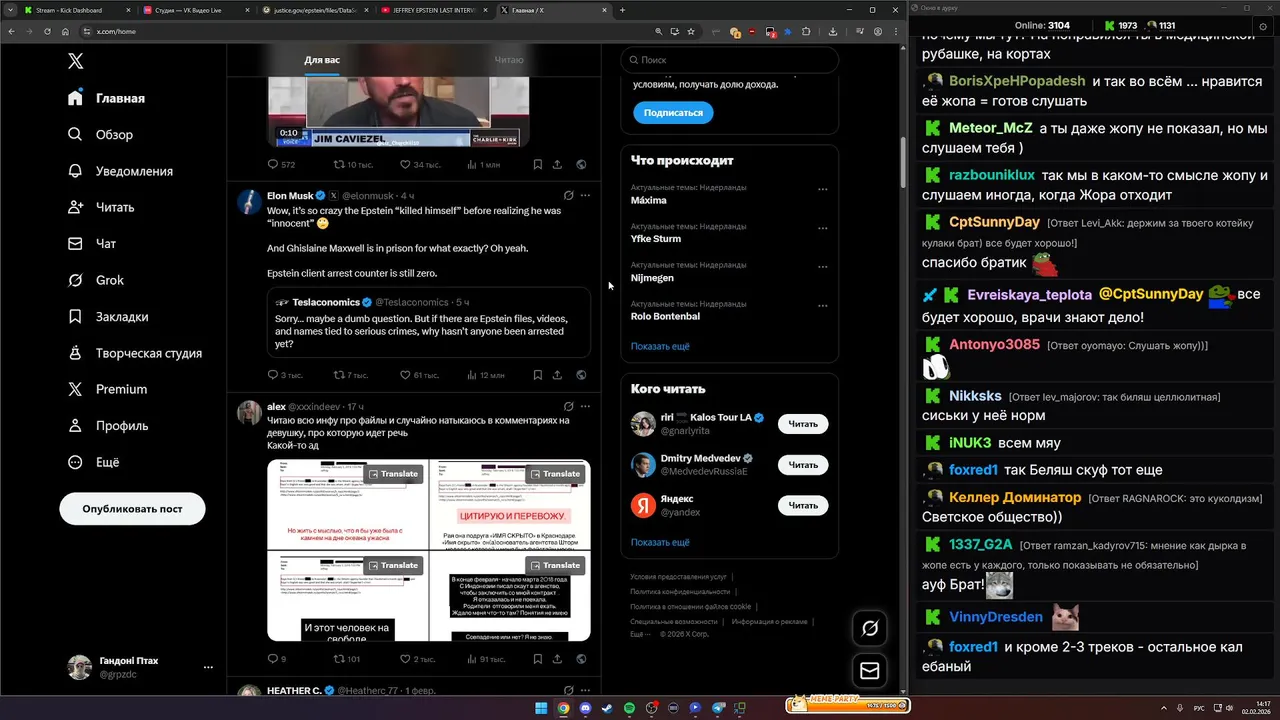Screen dimensions: 1280x720
Task: Like the alex post with 2 тыс. likes
Action: click(x=405, y=659)
